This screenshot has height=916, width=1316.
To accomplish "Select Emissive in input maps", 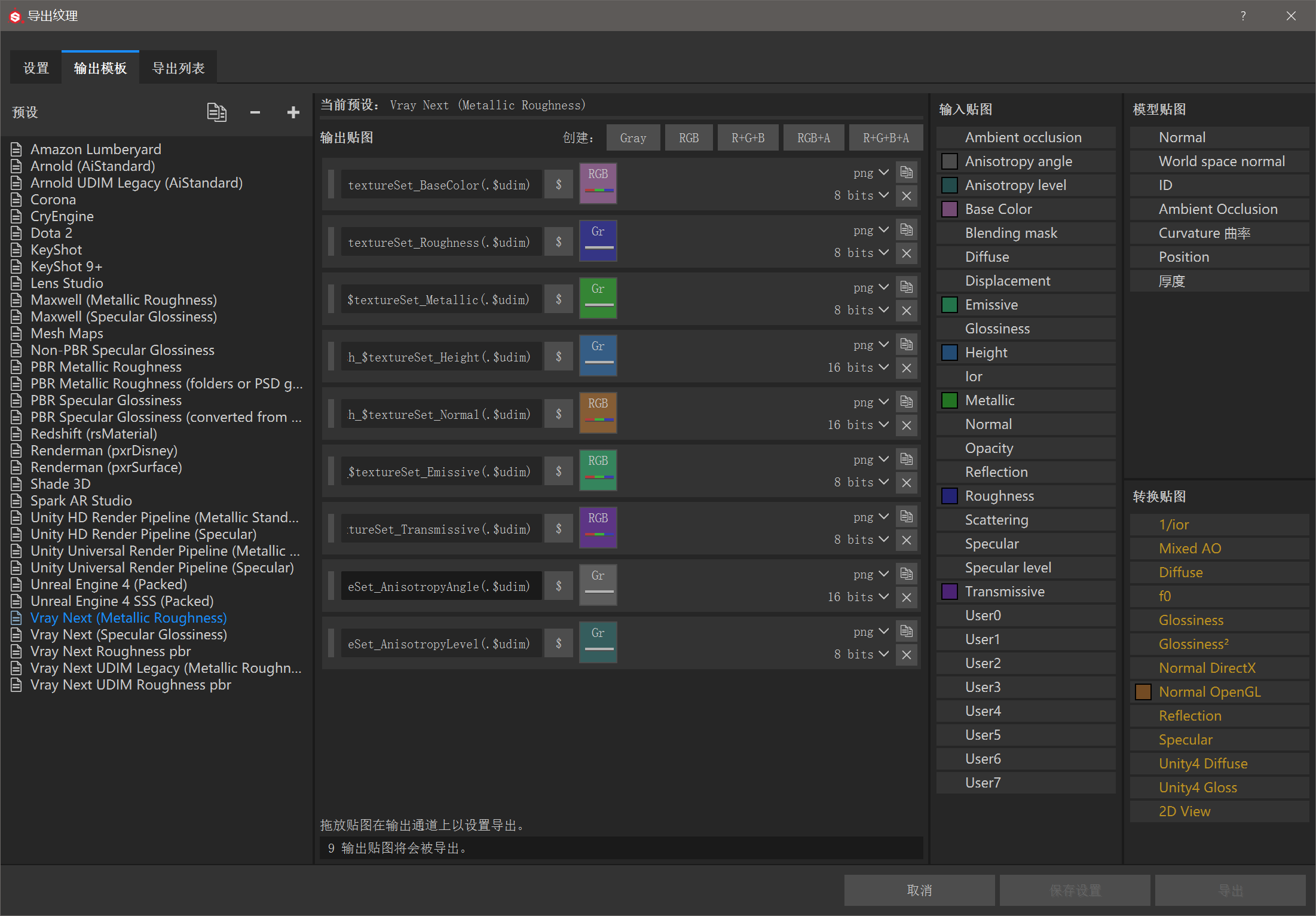I will click(1026, 305).
